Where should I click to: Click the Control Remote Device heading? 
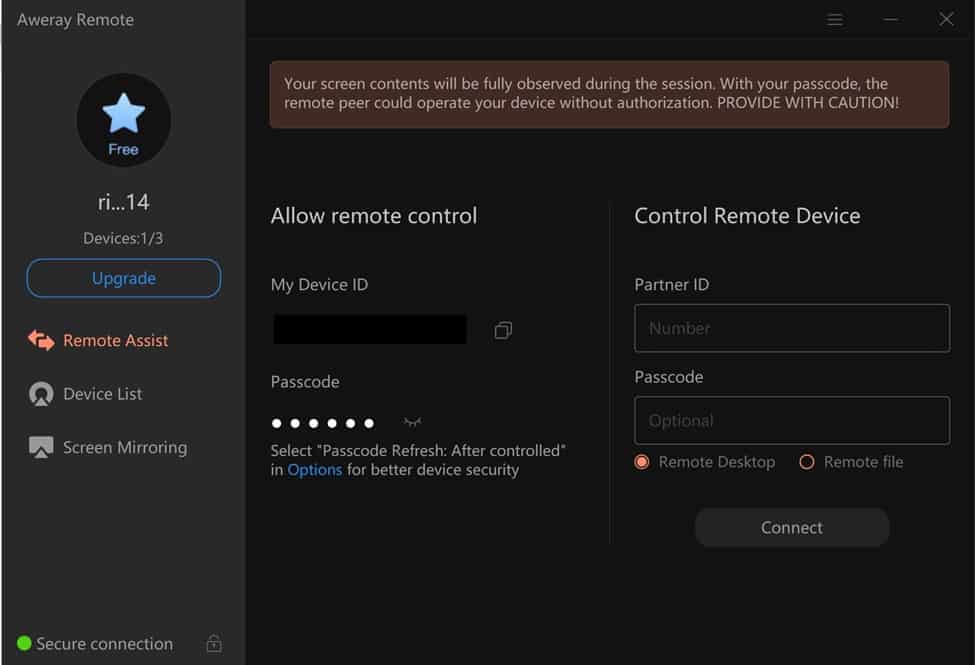point(747,216)
